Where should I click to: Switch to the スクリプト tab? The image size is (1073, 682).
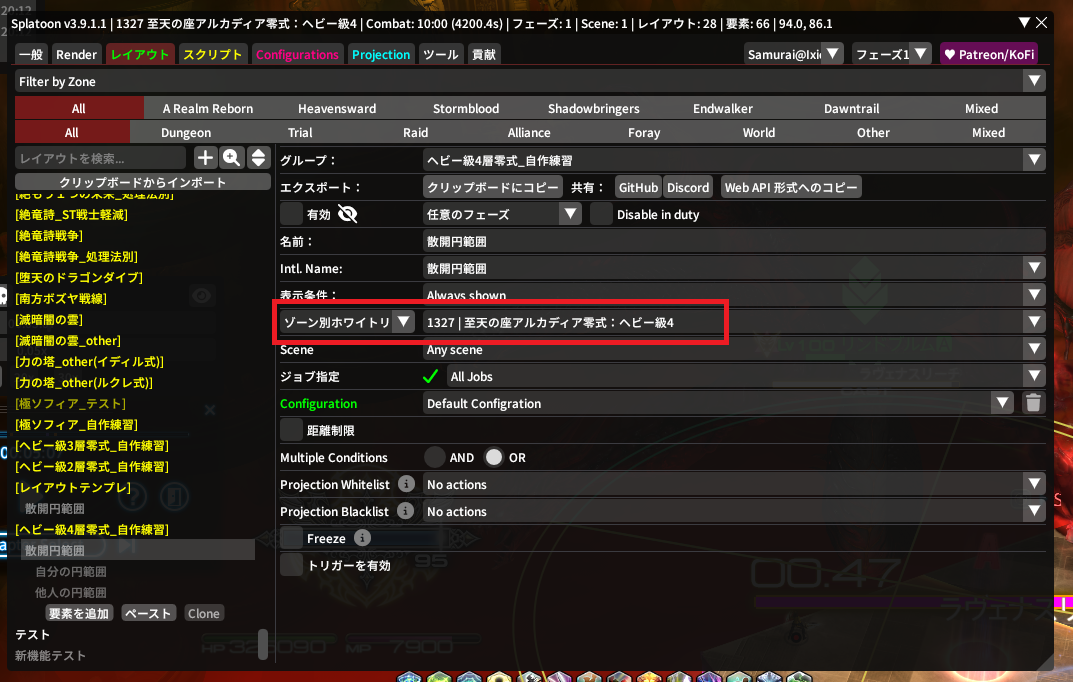point(213,55)
